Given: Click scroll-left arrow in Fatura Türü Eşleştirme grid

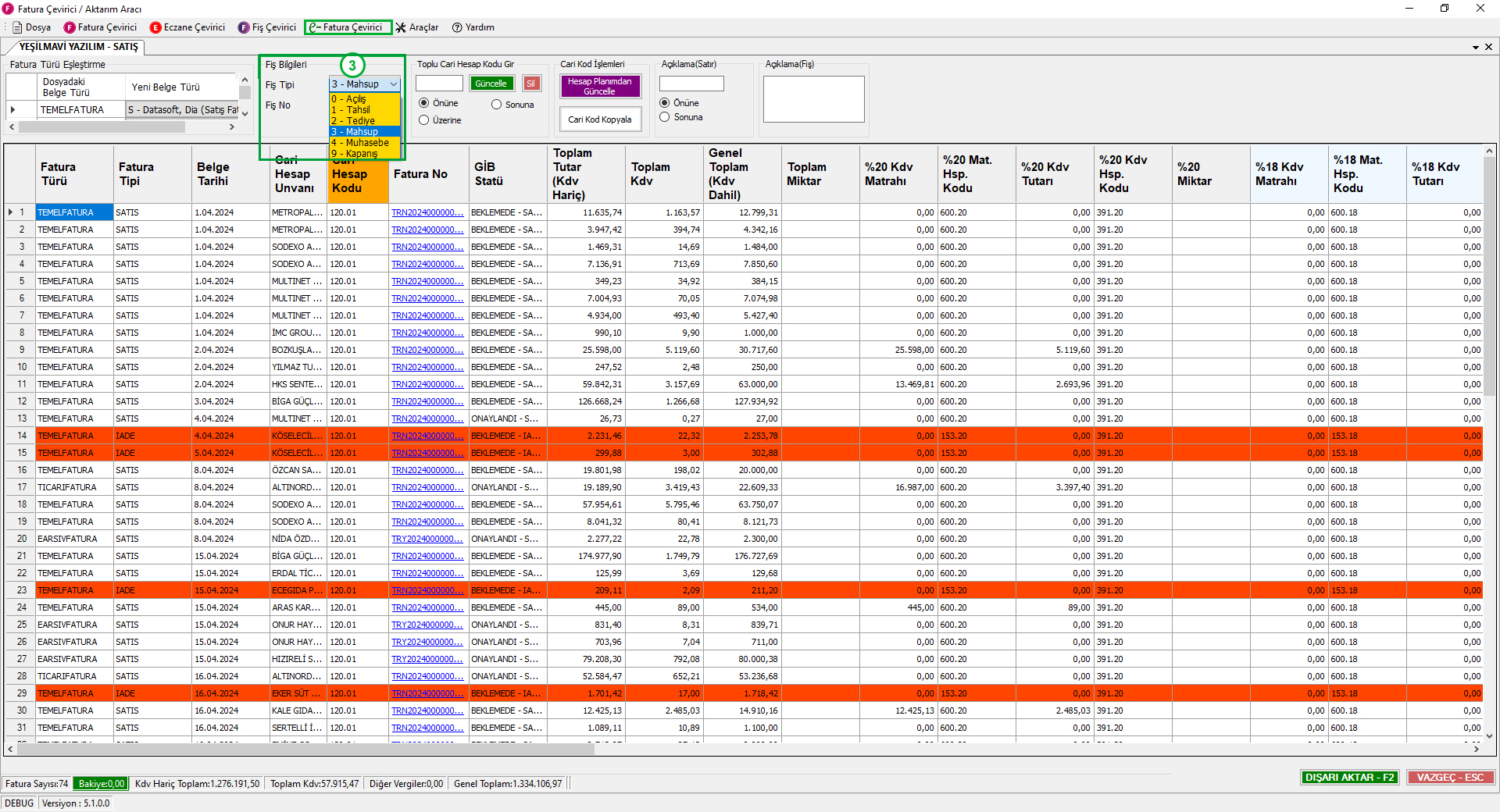Looking at the screenshot, I should point(12,126).
